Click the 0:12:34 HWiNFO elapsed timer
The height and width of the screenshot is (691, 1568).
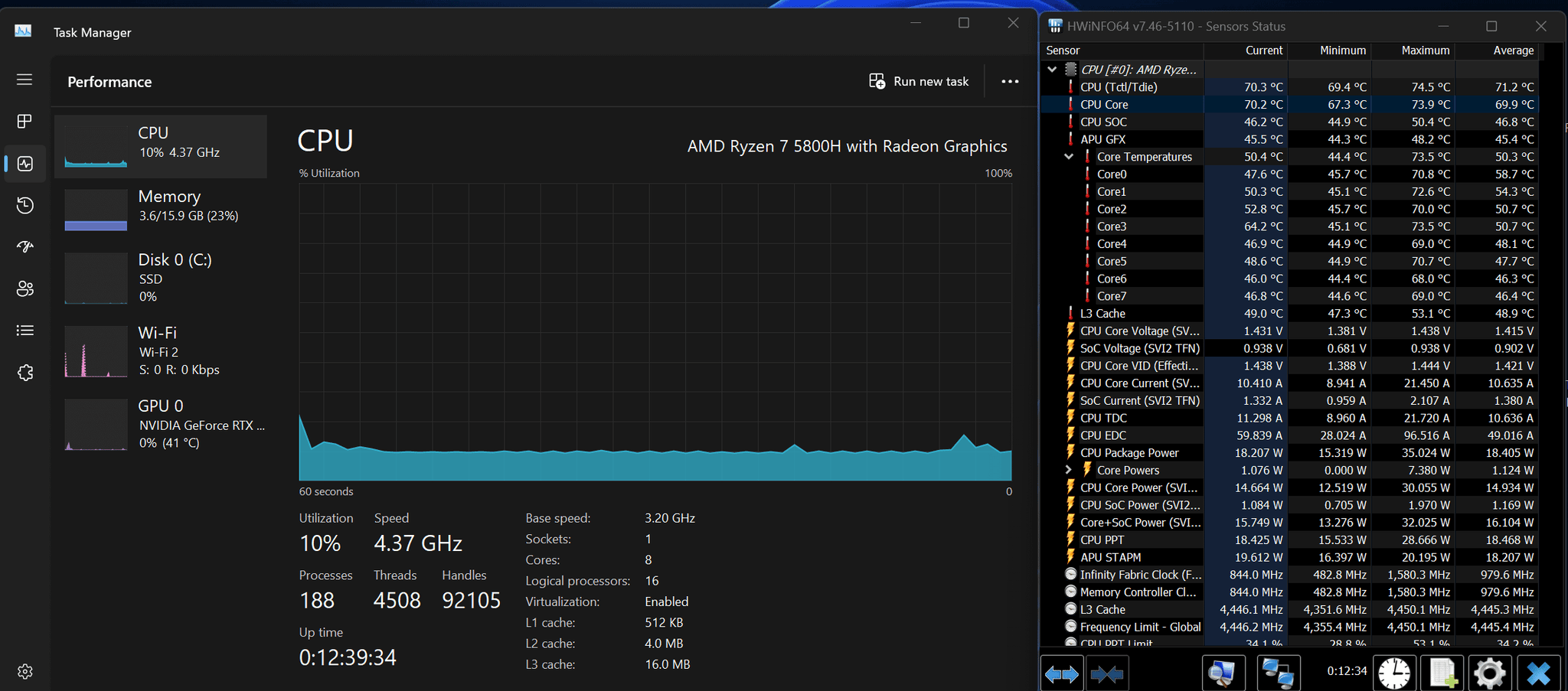click(x=1347, y=671)
